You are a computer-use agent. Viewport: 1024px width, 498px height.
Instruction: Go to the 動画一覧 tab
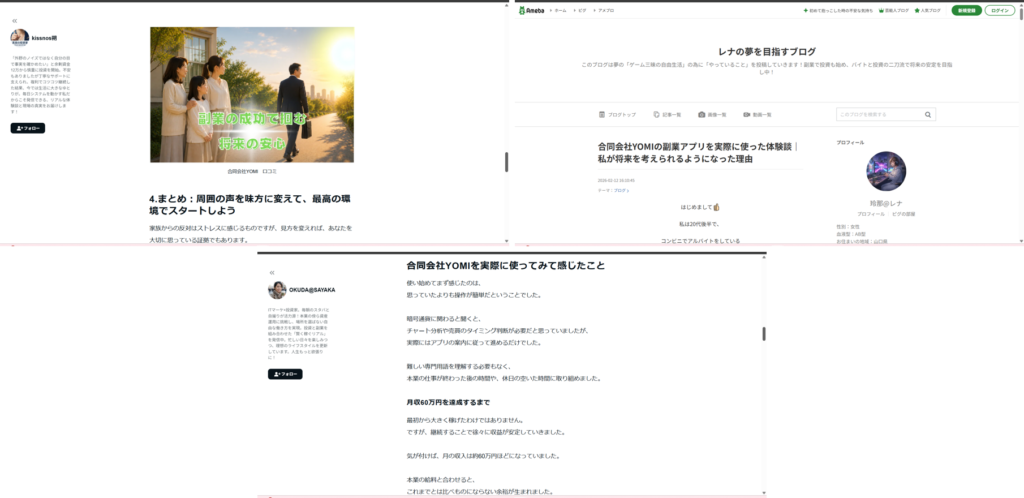(x=762, y=115)
